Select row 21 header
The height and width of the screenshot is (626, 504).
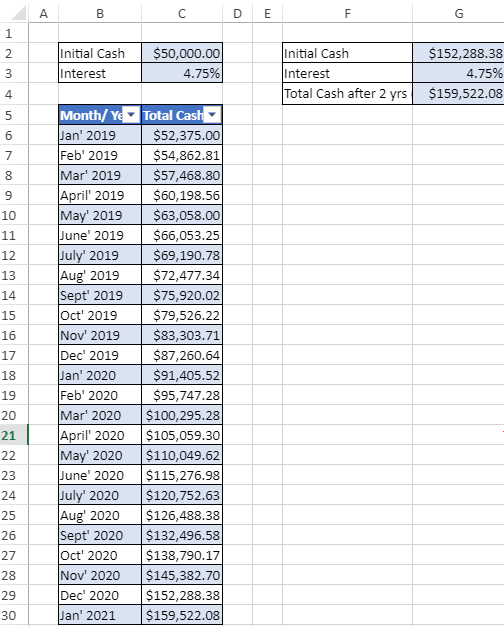[x=9, y=435]
